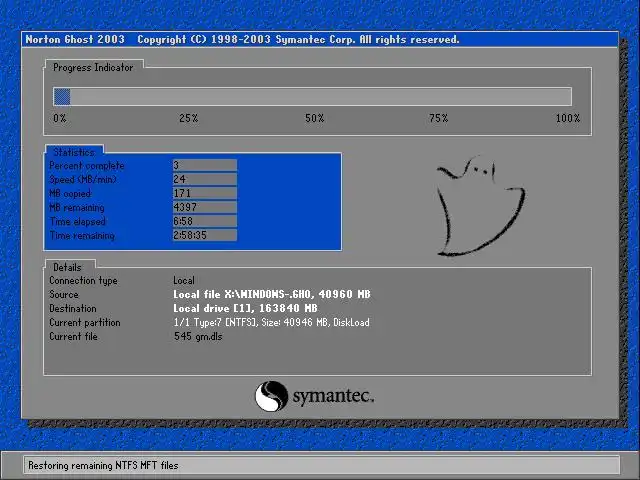Click the restore progress bar
Screen dimensions: 640x480
[312, 97]
